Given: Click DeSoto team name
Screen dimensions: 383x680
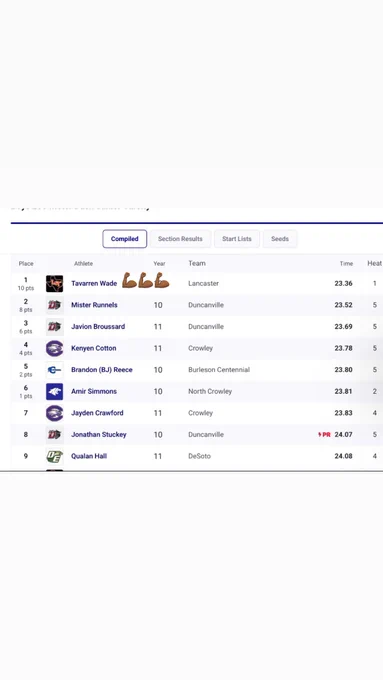Looking at the screenshot, I should pyautogui.click(x=200, y=456).
